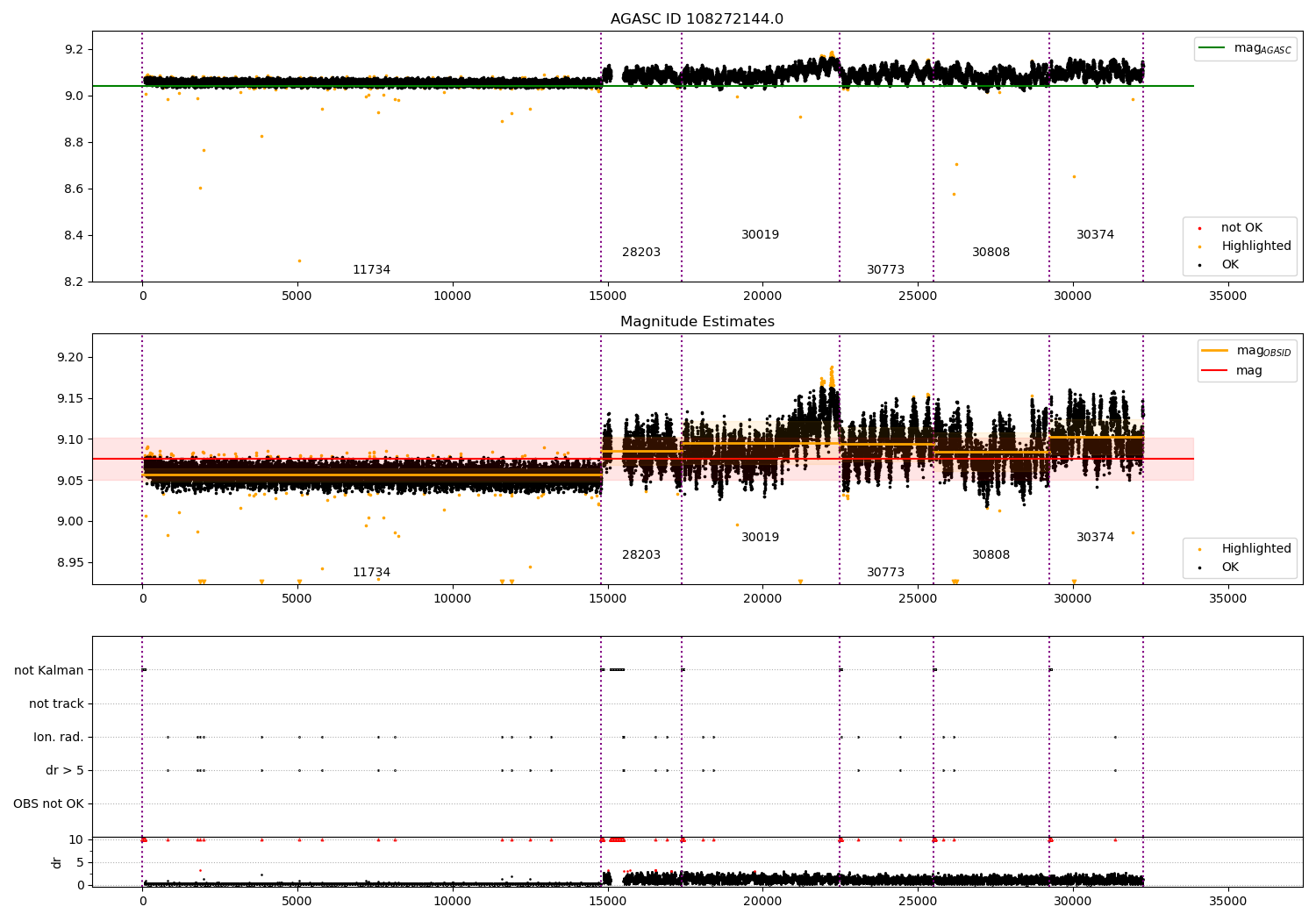Click obsid label 28203 in the top plot
Viewport: 1316px width, 921px height.
coord(641,253)
